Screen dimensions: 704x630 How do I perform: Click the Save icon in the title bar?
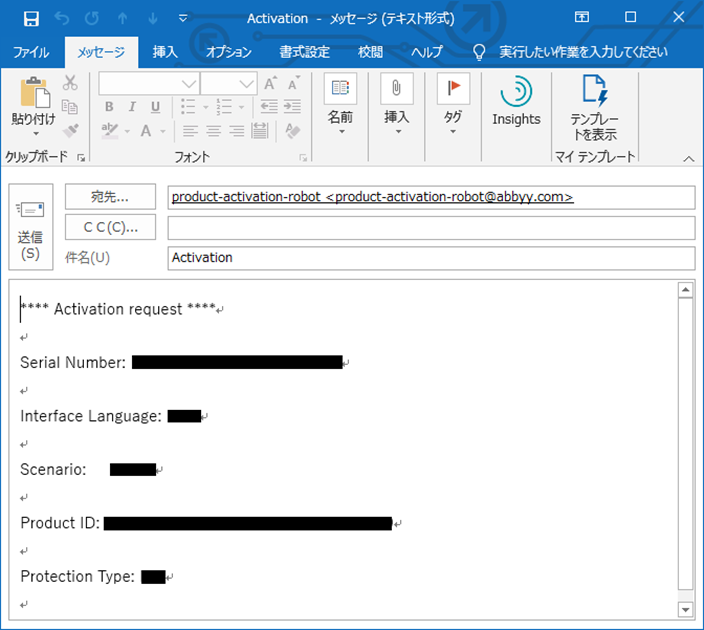coord(31,19)
